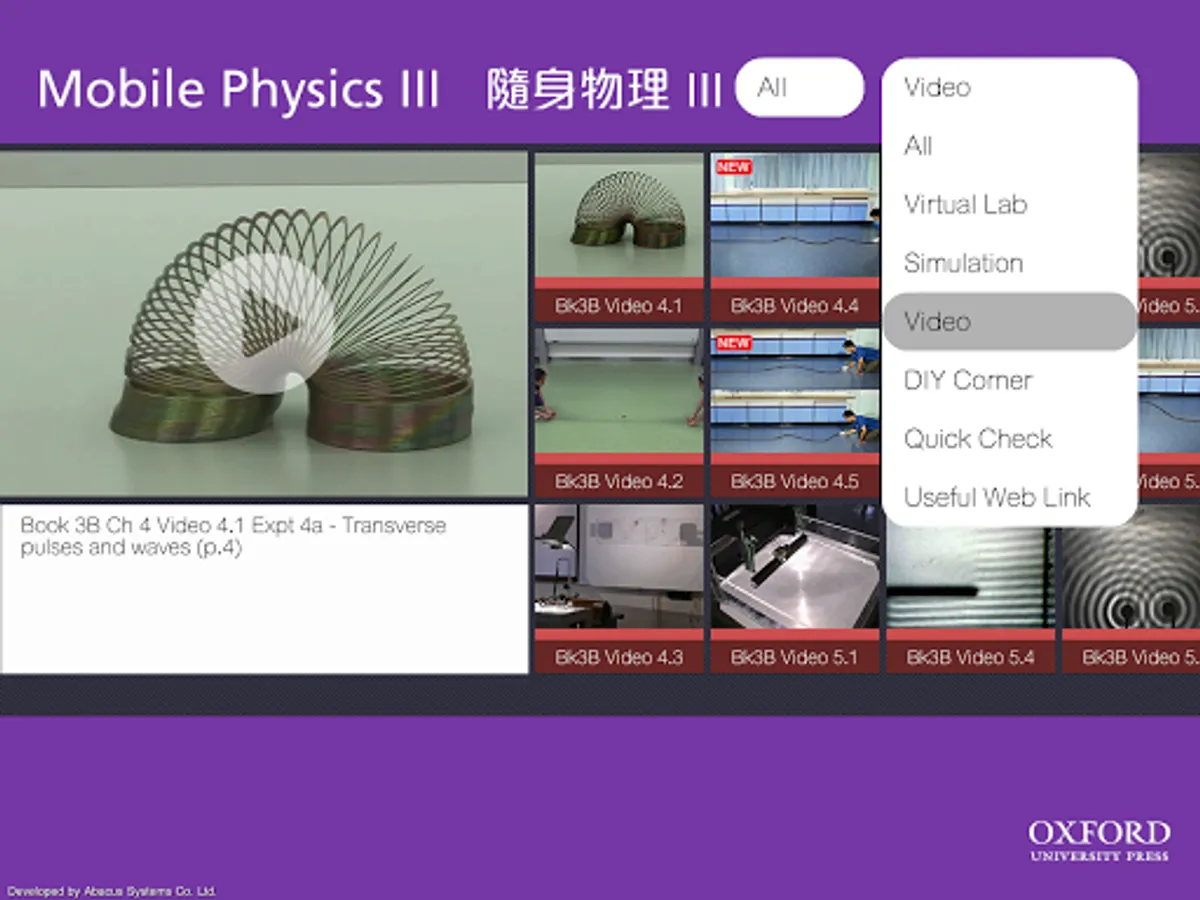Click the Chinese title 隨身物理 III
This screenshot has height=900, width=1200.
pos(603,89)
